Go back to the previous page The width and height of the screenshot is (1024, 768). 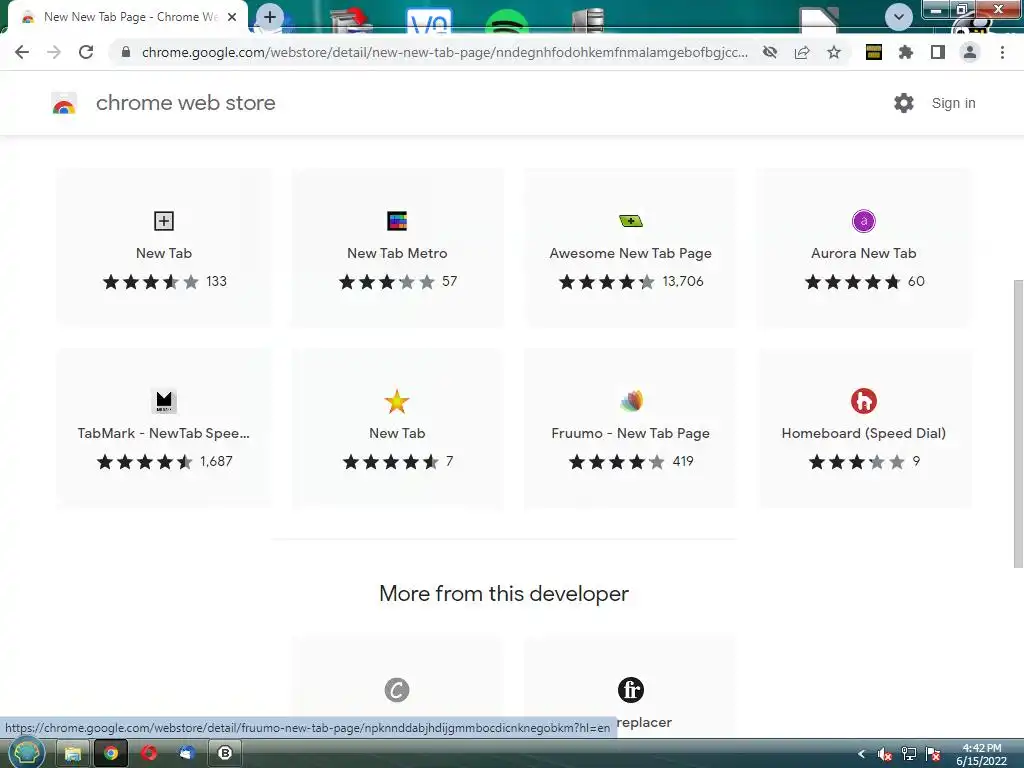coord(22,52)
